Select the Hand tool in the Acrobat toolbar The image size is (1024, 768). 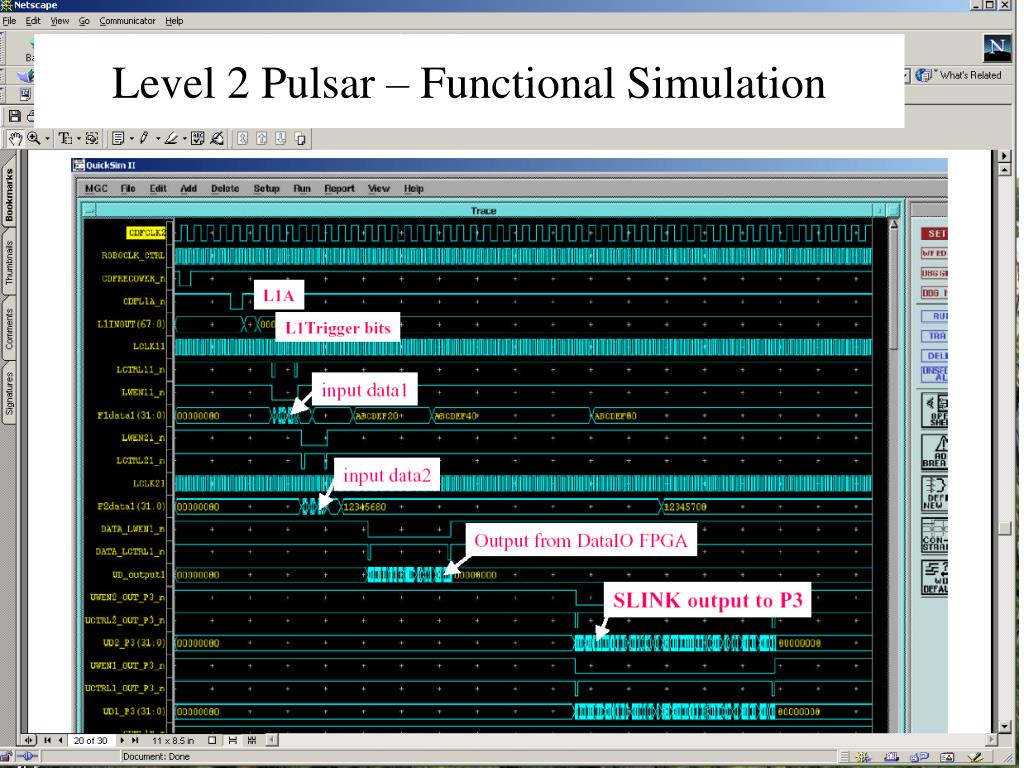coord(15,138)
